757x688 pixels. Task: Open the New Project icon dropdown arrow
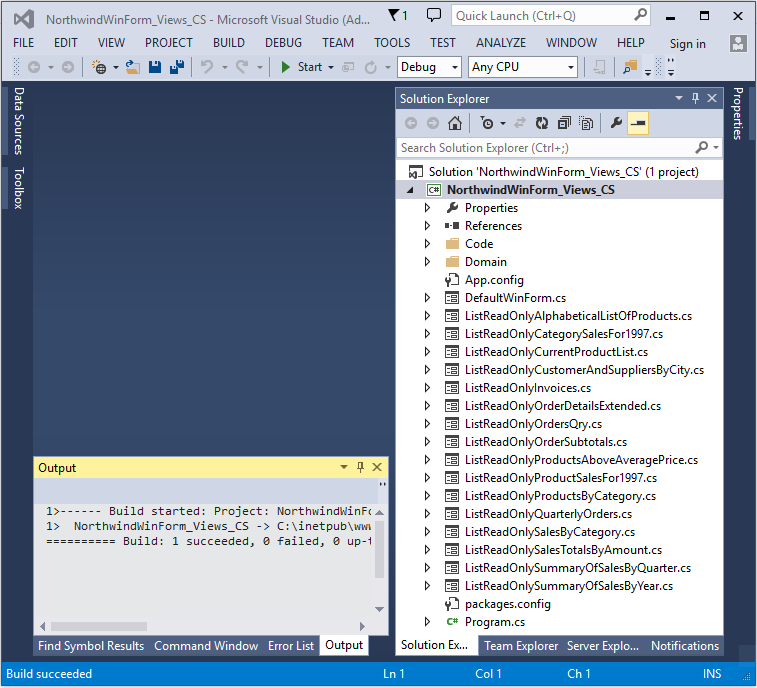coord(116,67)
